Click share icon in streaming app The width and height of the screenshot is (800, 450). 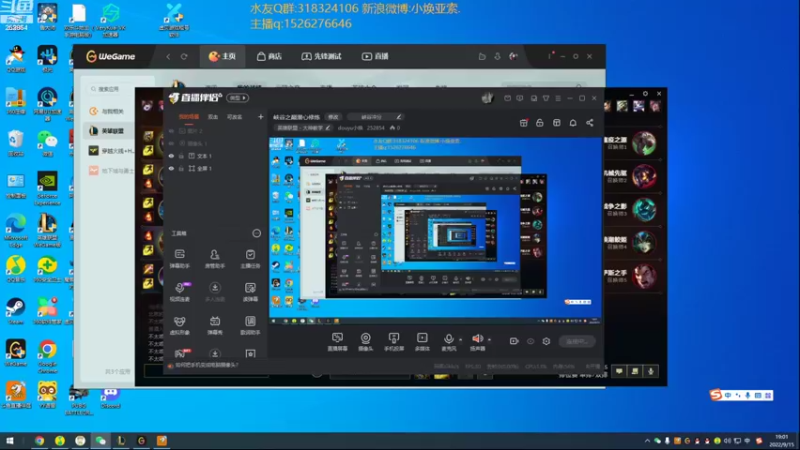pyautogui.click(x=590, y=123)
